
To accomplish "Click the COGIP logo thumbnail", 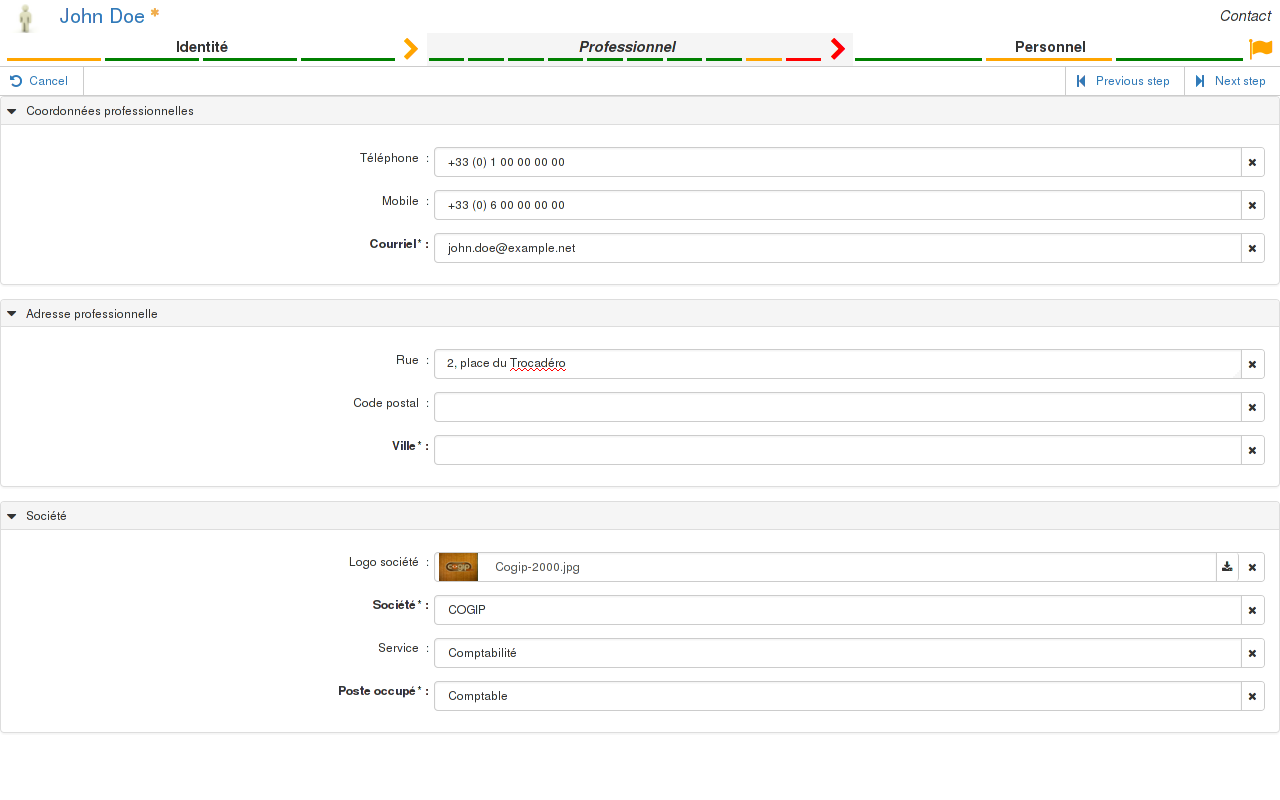I will point(457,566).
